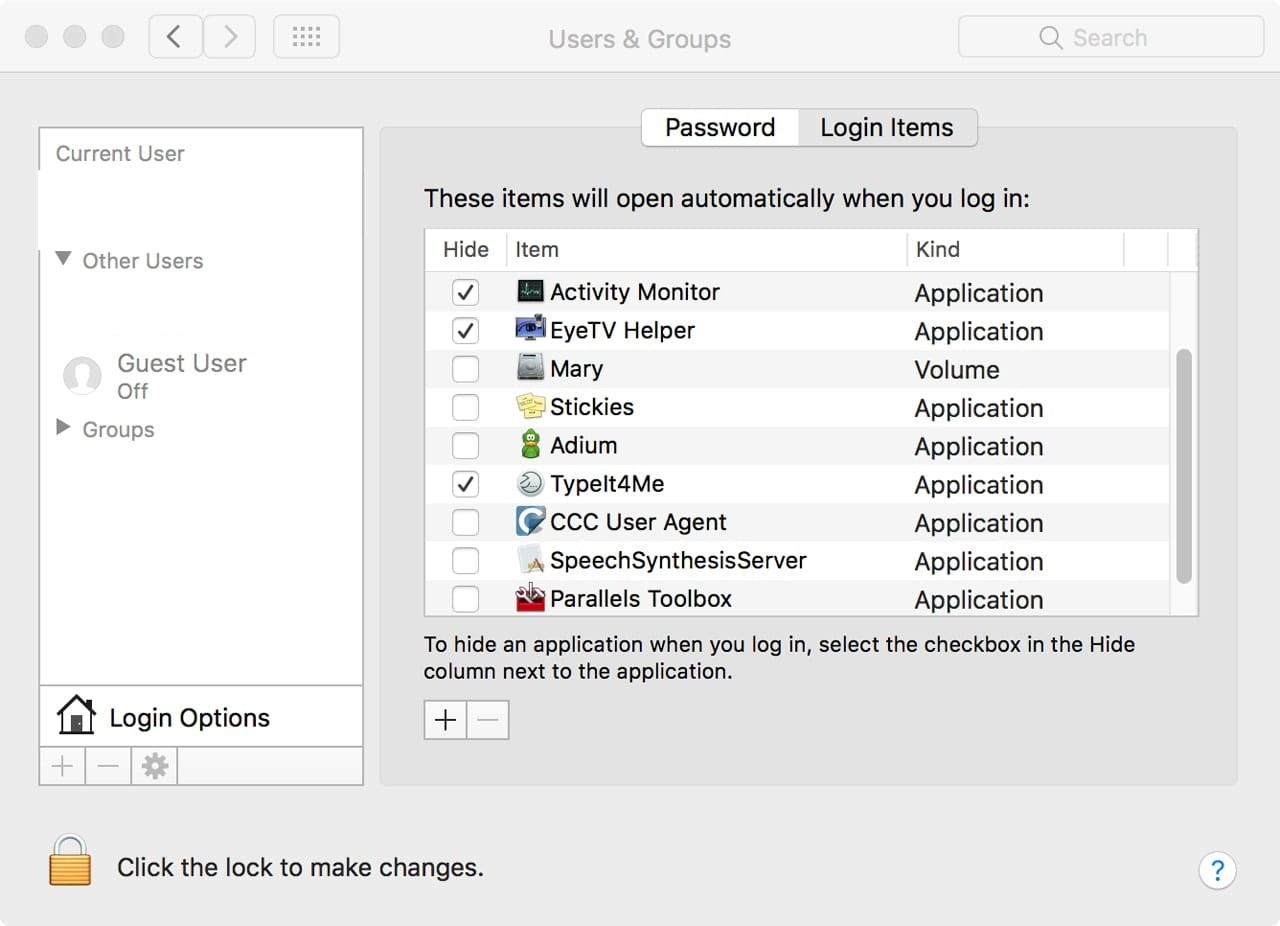Expand the Groups disclosure triangle
The image size is (1280, 926).
64,429
